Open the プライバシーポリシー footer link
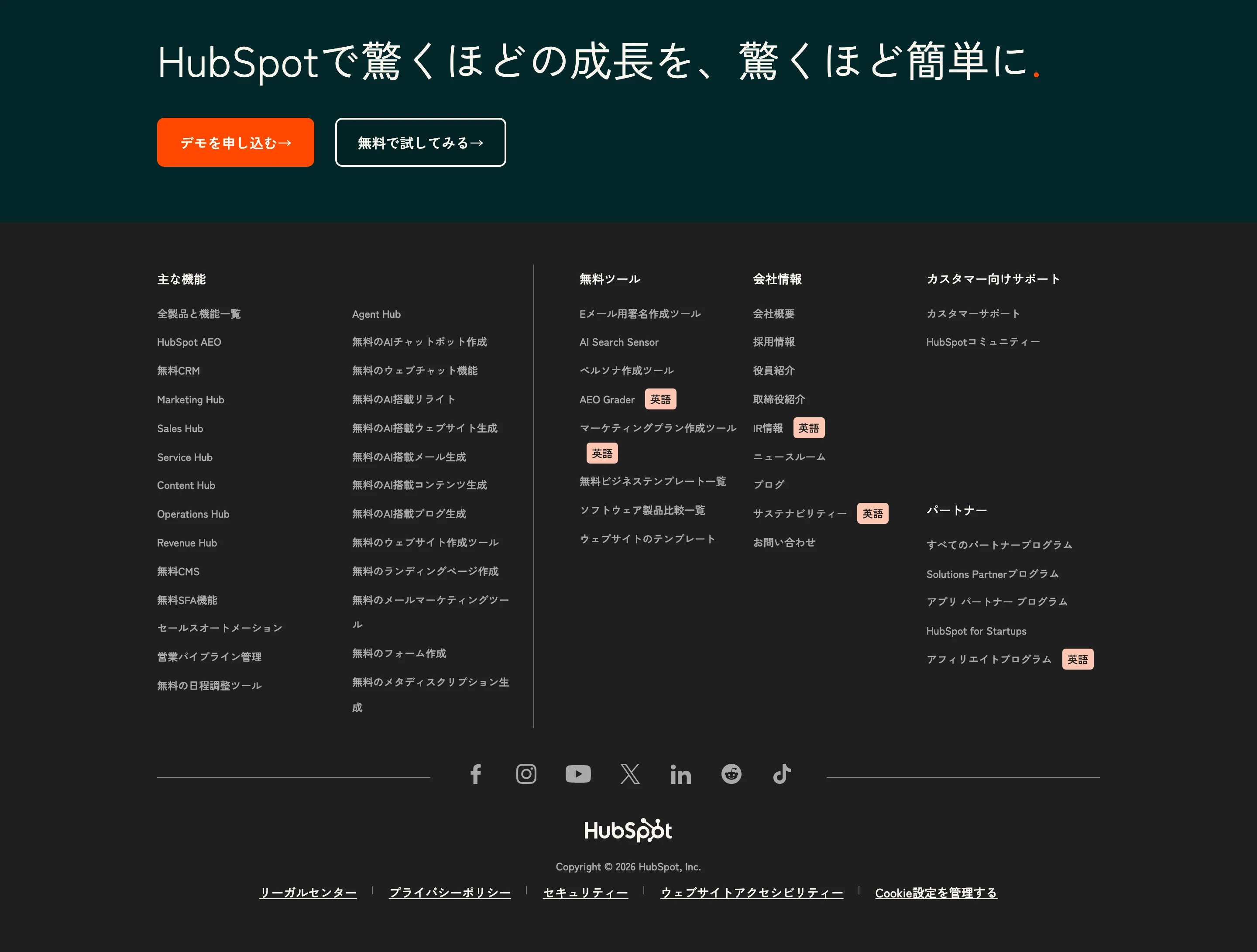Viewport: 1257px width, 952px height. (450, 893)
